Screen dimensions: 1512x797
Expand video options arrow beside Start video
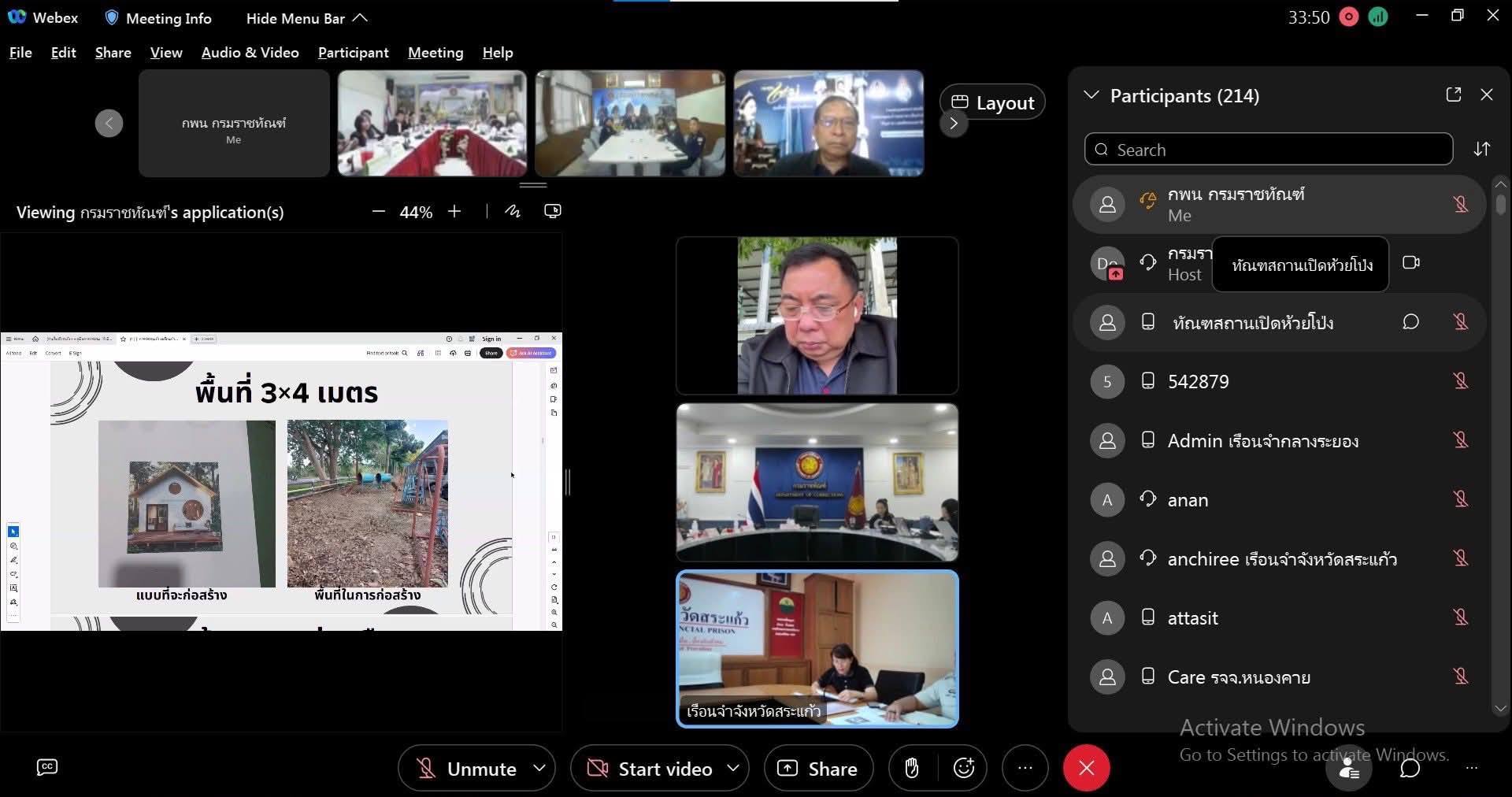point(733,768)
